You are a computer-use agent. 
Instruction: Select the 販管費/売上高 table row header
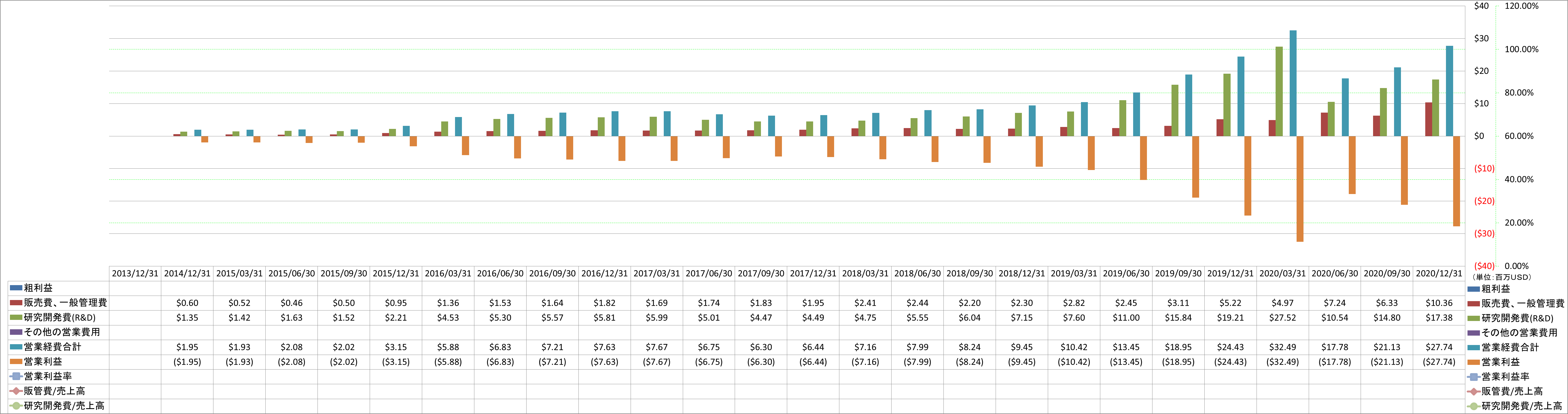59,391
